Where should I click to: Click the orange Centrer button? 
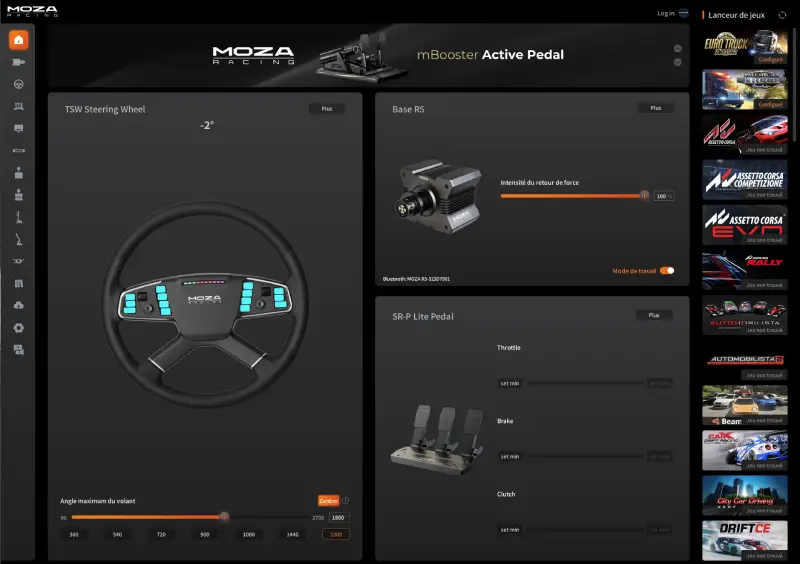click(329, 501)
